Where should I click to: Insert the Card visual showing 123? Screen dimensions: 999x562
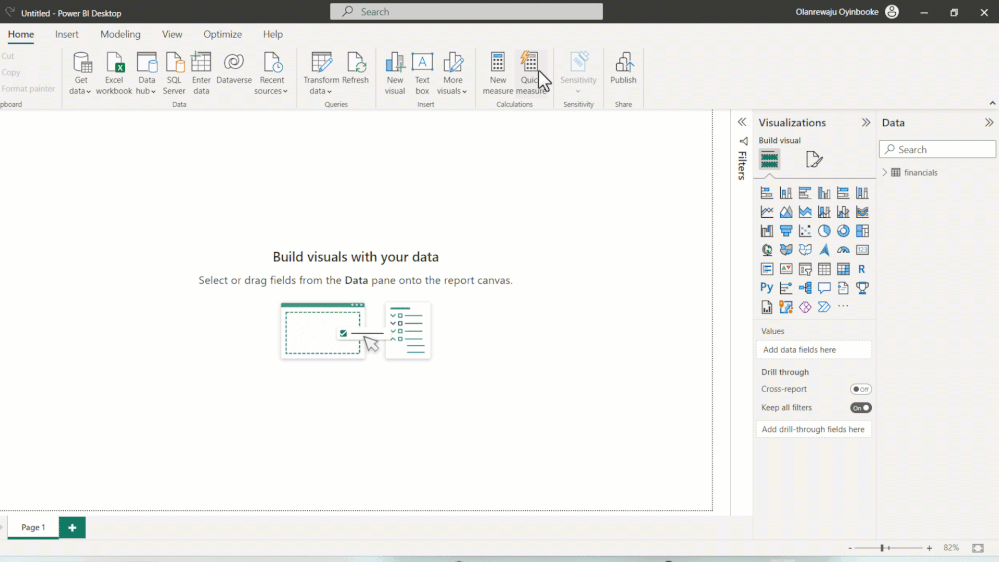(x=862, y=250)
